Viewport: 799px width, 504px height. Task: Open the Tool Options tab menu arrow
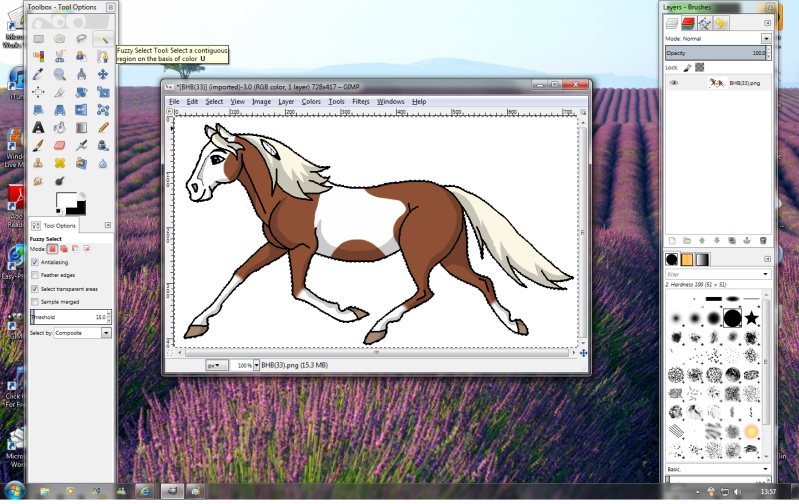click(x=108, y=225)
